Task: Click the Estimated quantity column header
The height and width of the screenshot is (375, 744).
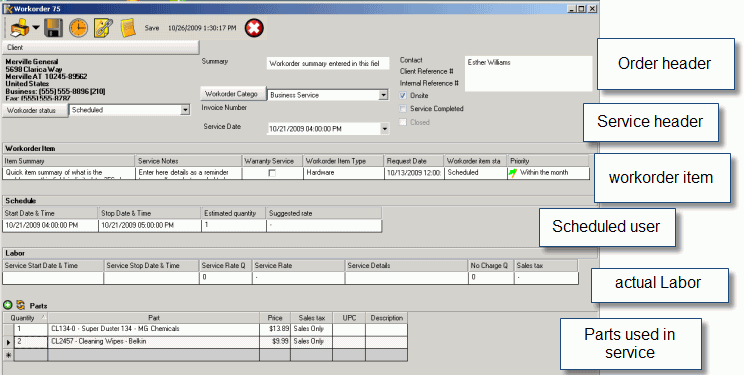Action: pyautogui.click(x=234, y=213)
